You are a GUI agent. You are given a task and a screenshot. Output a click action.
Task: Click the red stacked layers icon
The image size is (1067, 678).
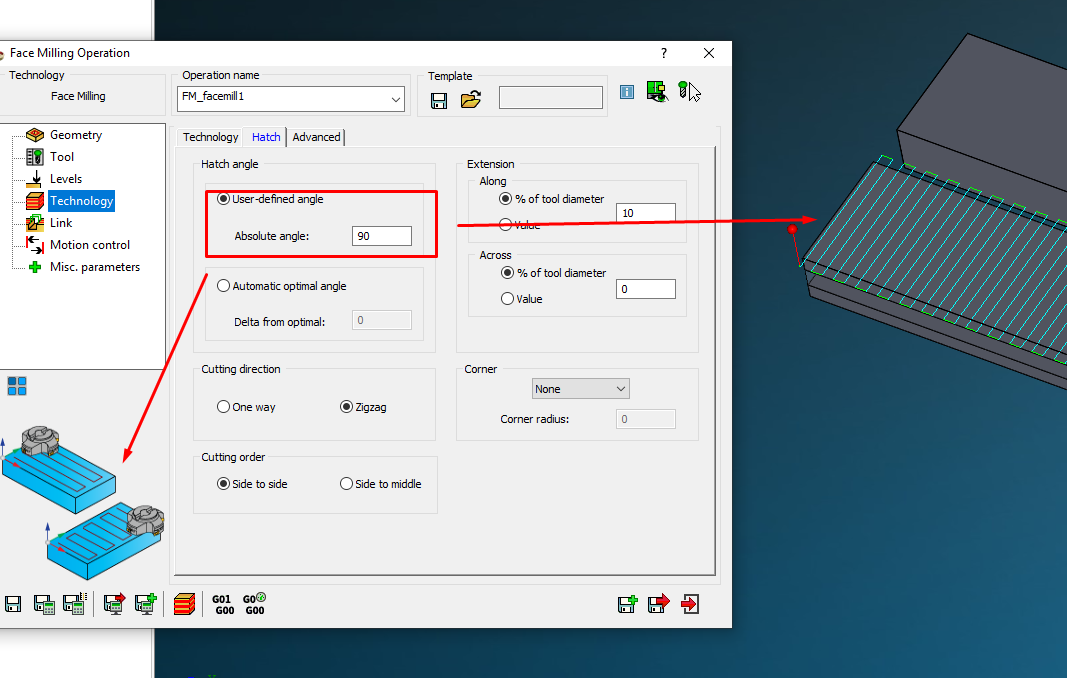(x=183, y=604)
